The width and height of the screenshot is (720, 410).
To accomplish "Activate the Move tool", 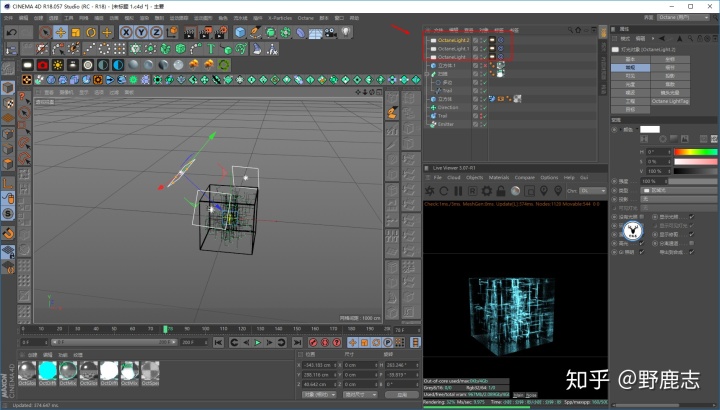I will [x=61, y=32].
